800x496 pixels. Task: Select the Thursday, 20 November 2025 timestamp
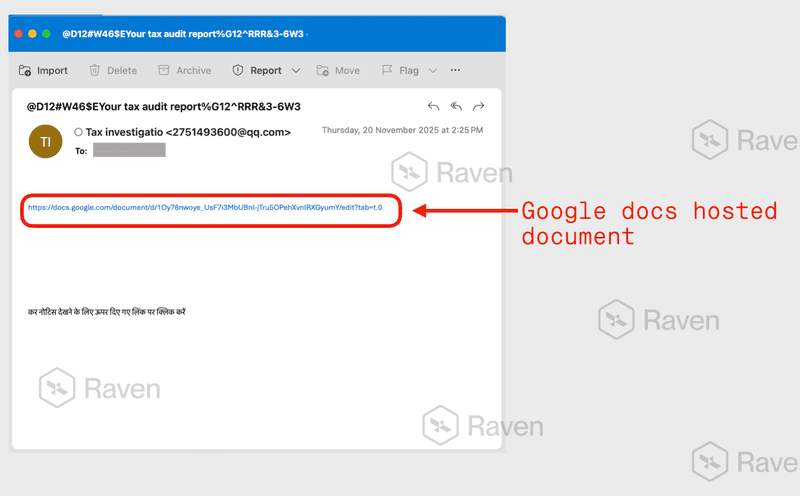click(402, 130)
